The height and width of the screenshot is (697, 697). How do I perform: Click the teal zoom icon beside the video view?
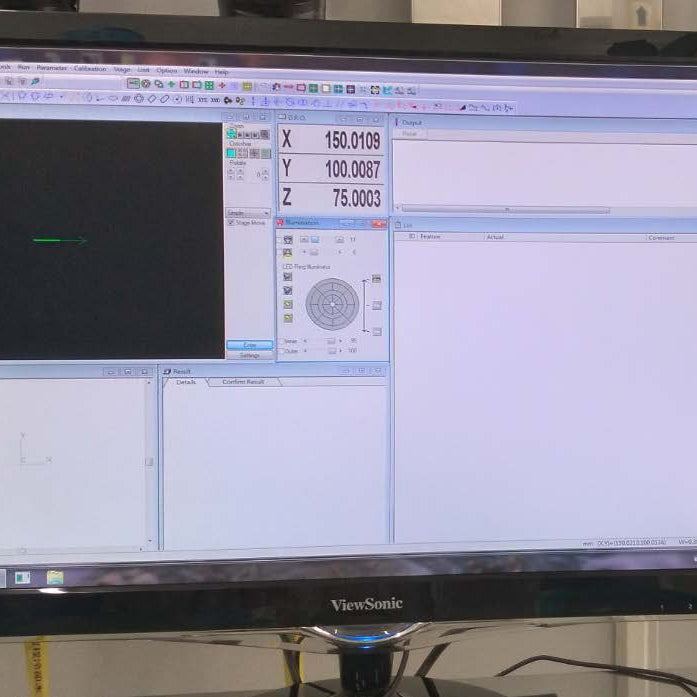pos(231,133)
